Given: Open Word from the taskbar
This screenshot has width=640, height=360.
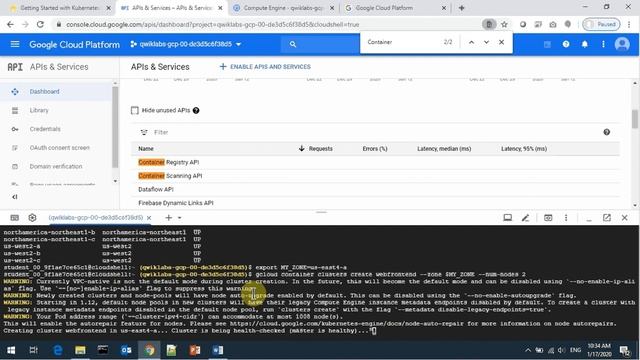Looking at the screenshot, I should coord(218,350).
